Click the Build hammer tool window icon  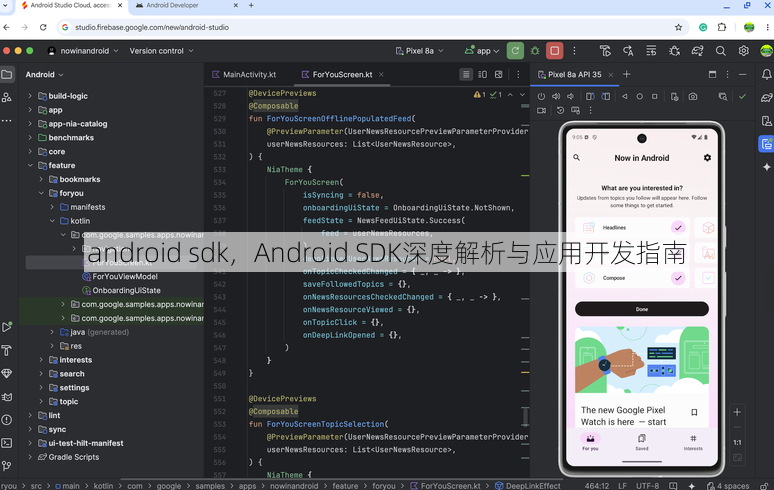pos(7,350)
